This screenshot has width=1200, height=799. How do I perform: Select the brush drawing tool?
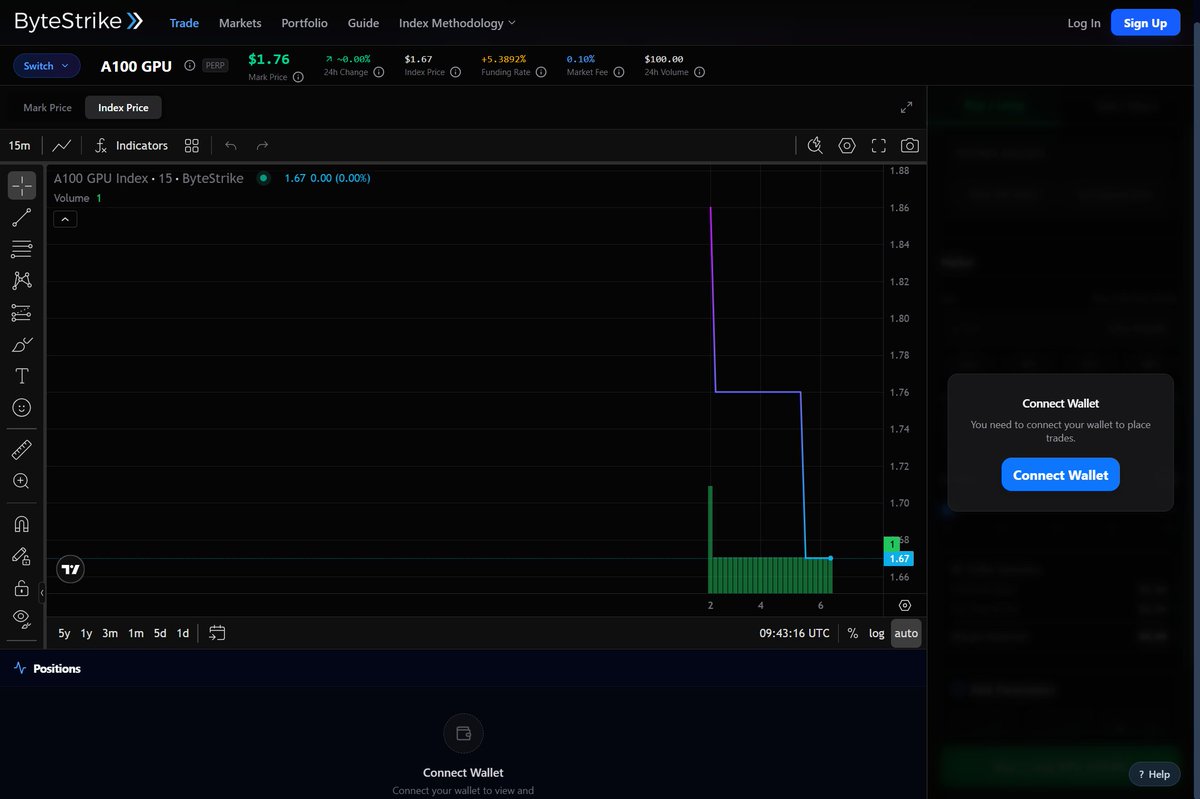(21, 345)
